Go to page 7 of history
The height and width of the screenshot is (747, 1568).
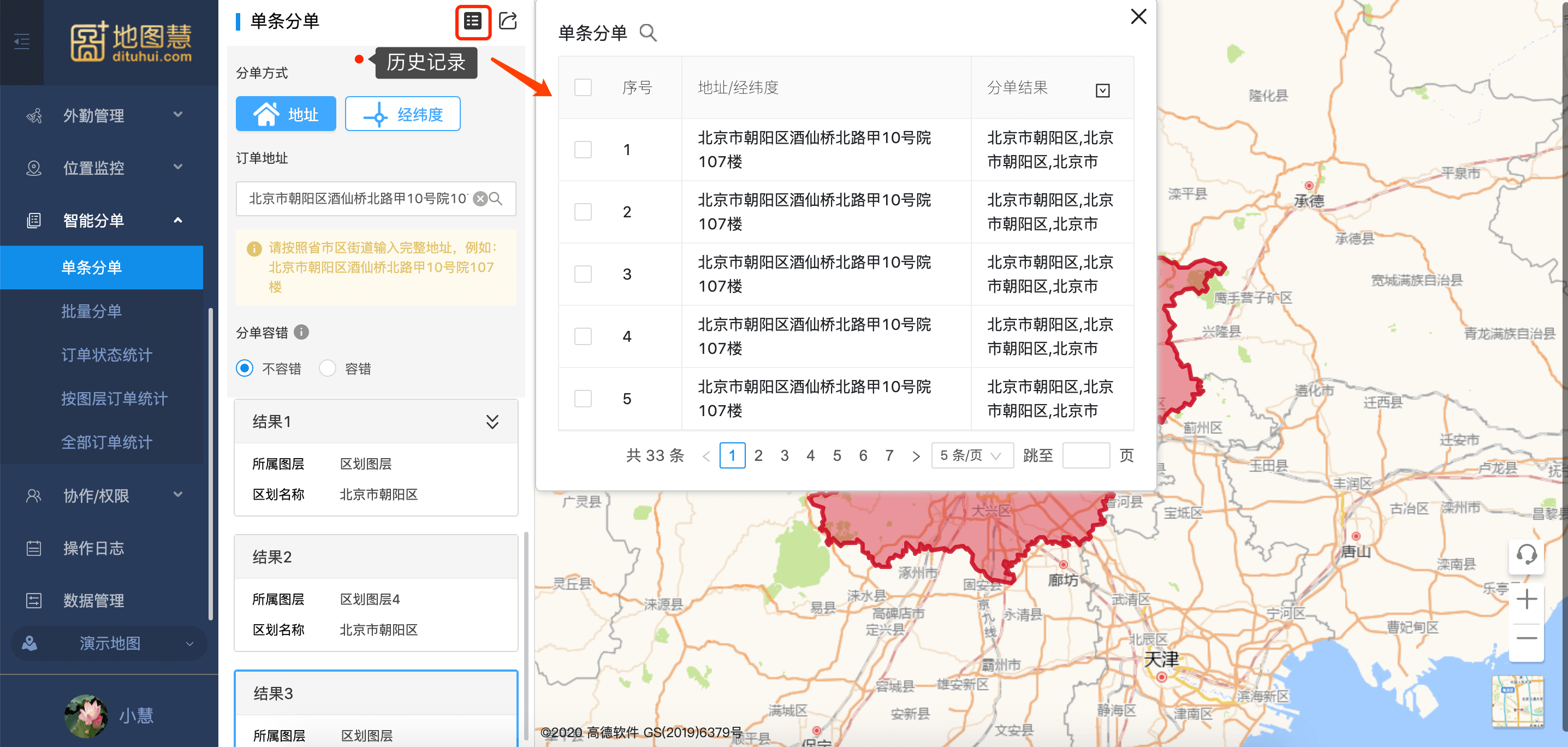889,455
